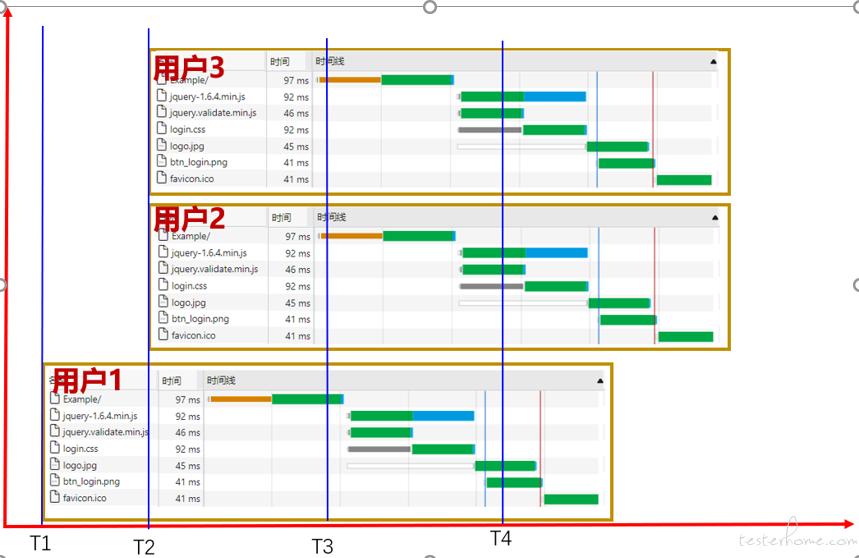Select the Example/ file icon in 用户1 panel
The image size is (859, 558).
click(55, 399)
